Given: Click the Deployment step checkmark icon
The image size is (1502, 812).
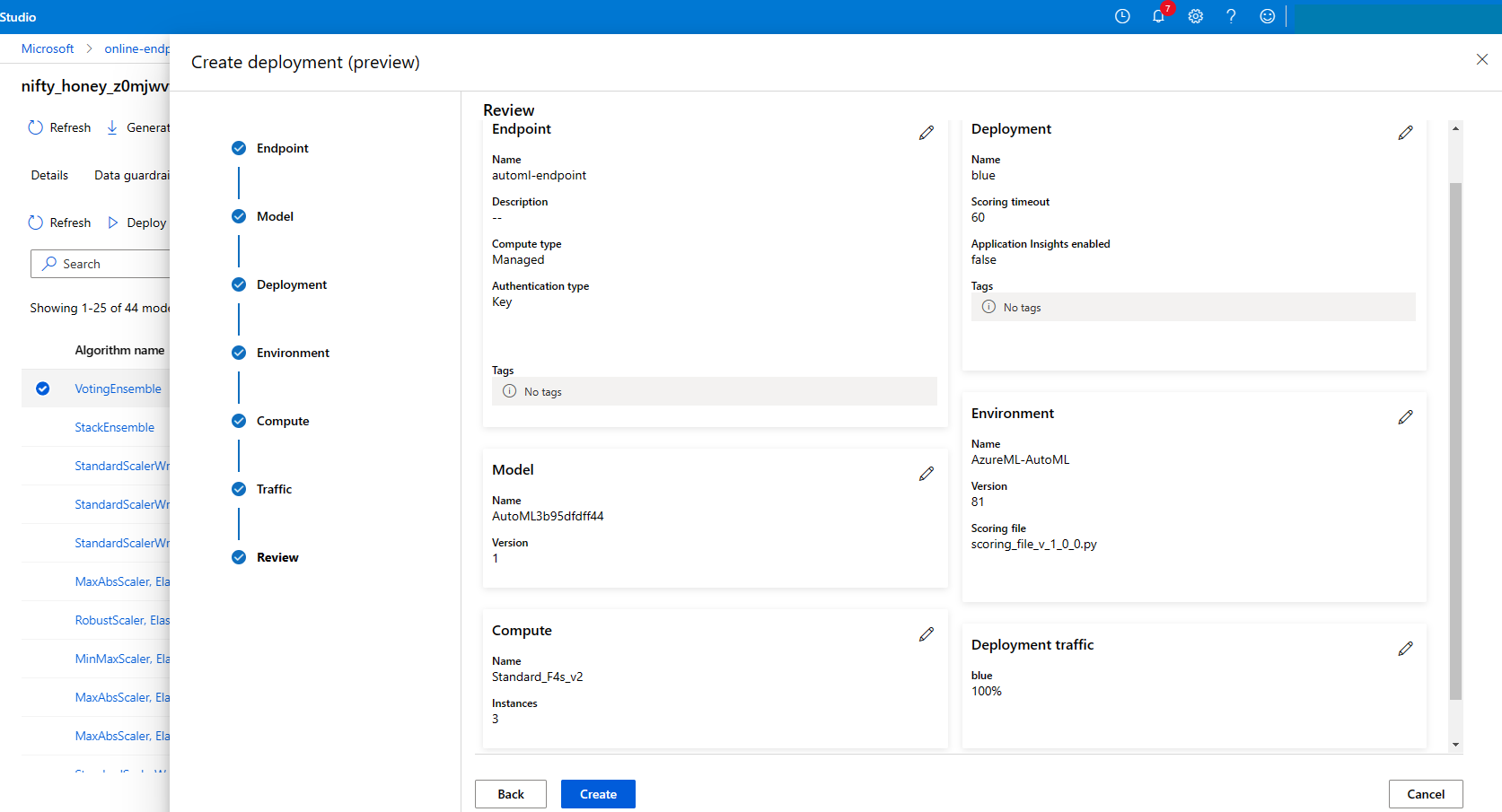Looking at the screenshot, I should pos(239,284).
